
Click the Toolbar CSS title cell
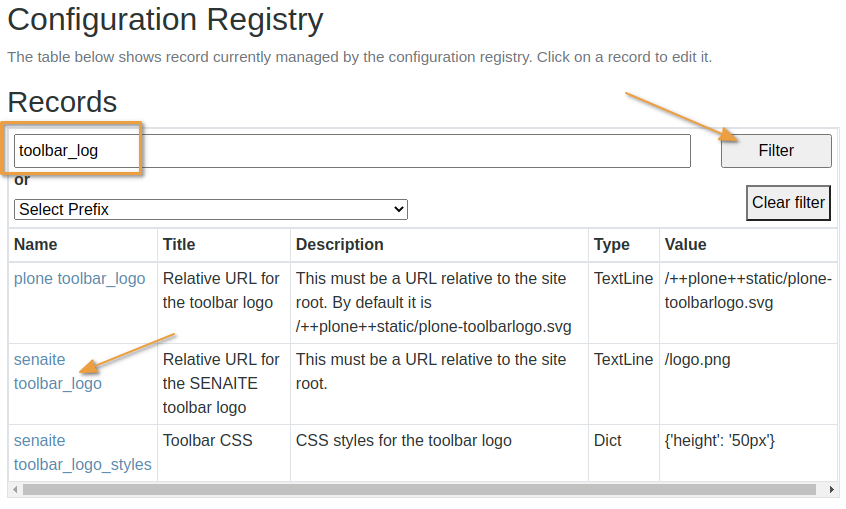click(207, 441)
